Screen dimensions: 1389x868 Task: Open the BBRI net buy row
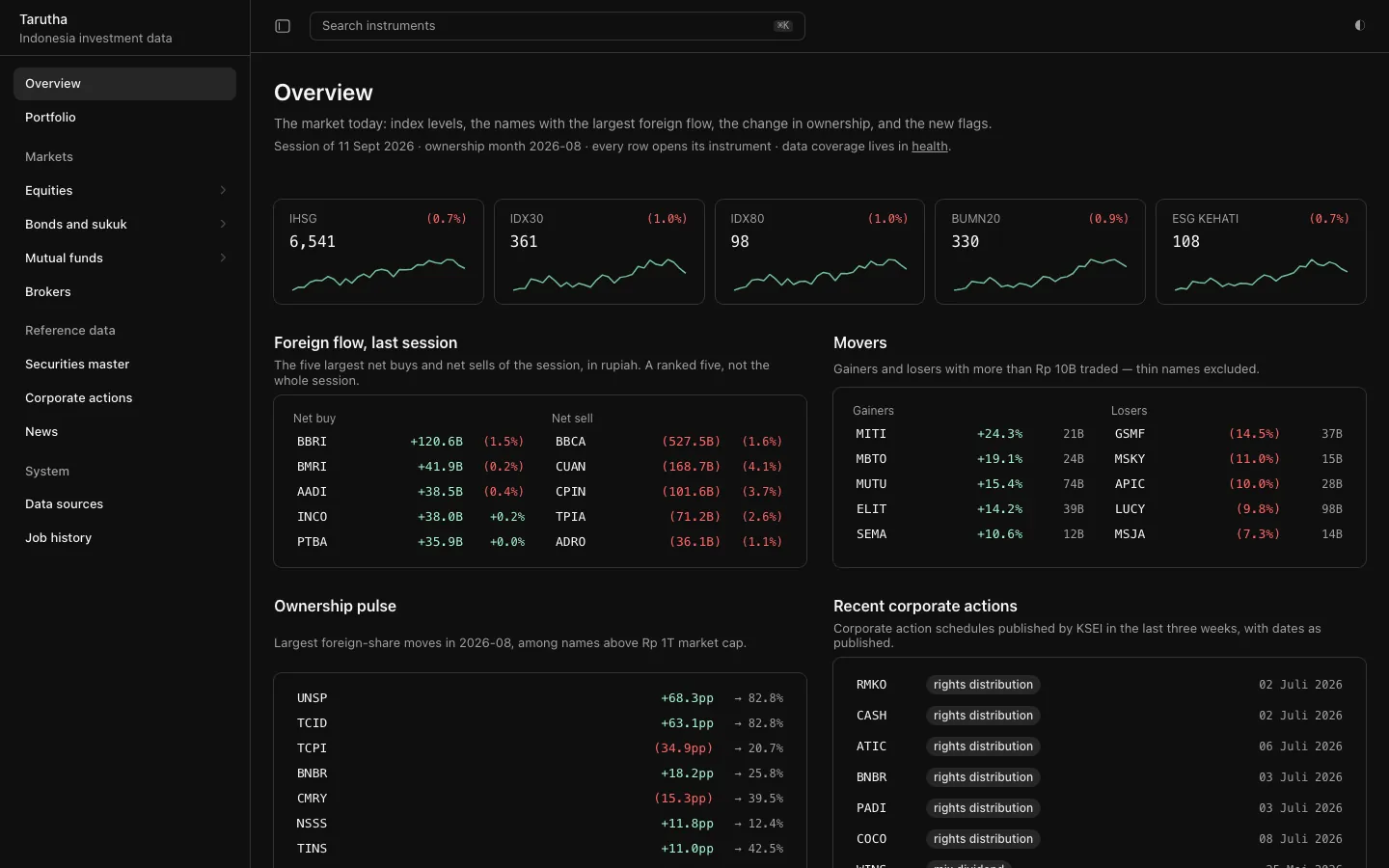[411, 442]
